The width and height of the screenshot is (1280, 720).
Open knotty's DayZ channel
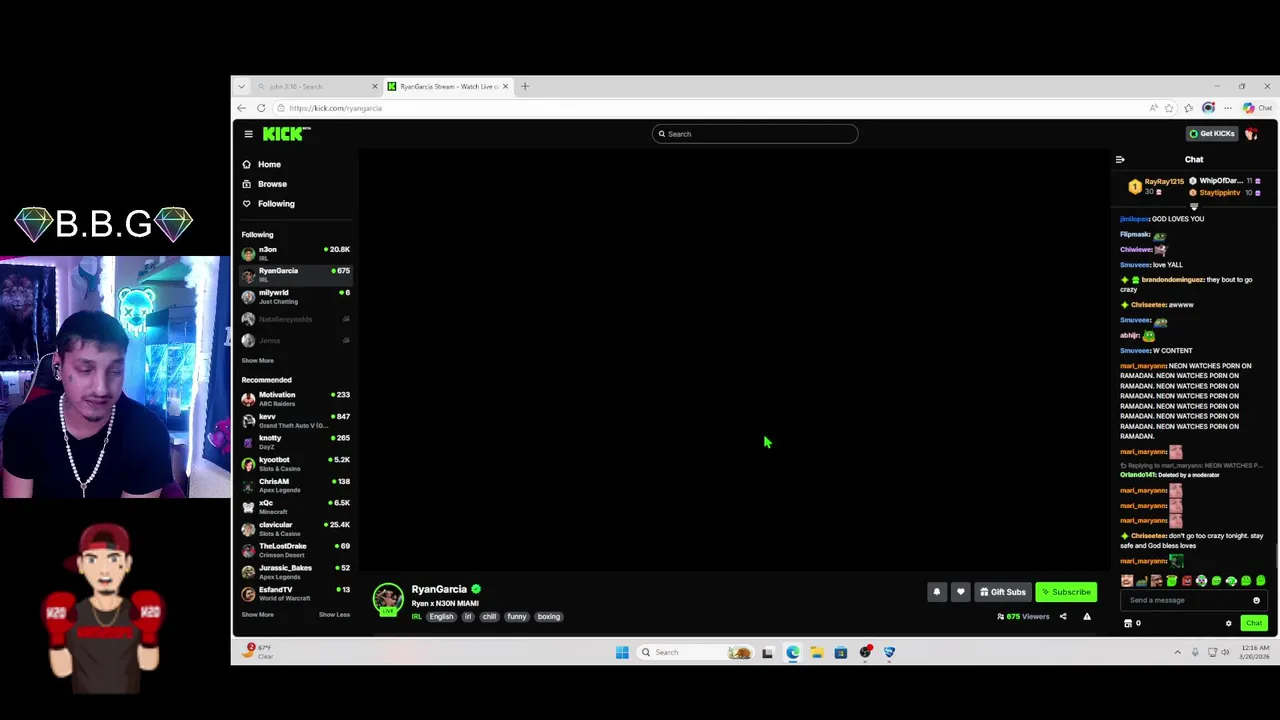coord(296,442)
